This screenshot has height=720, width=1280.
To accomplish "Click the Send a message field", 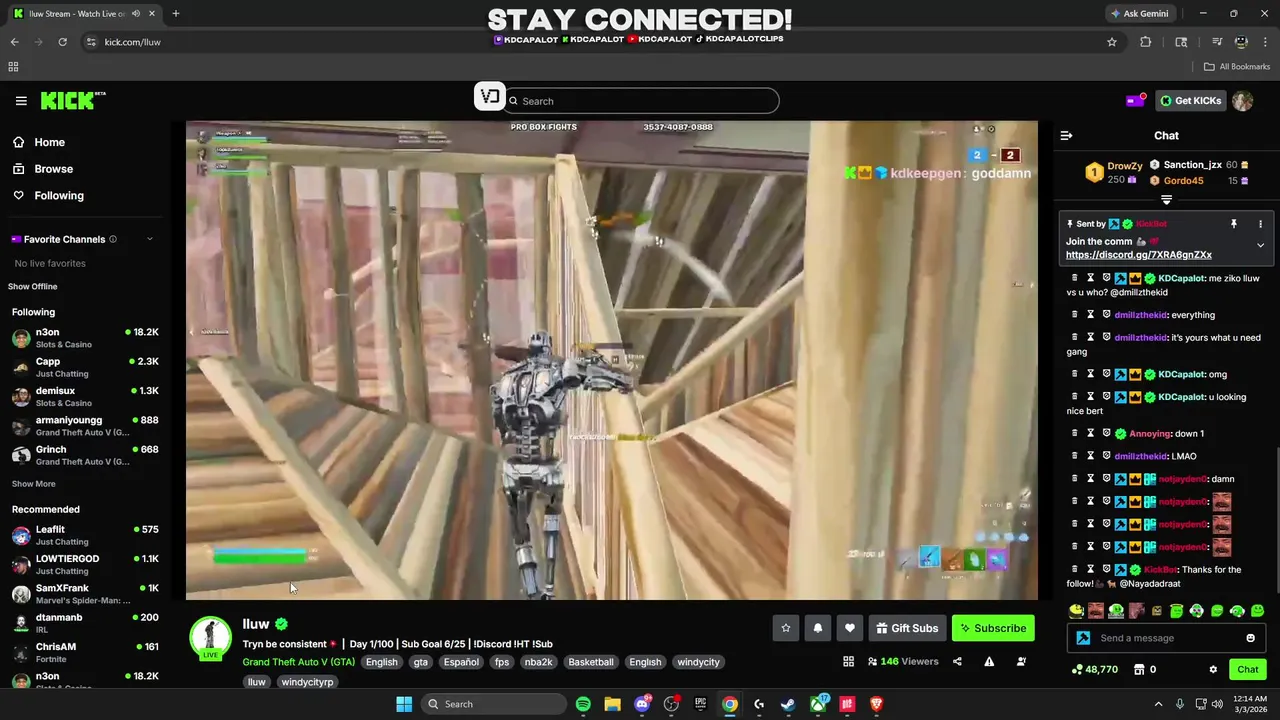I will click(x=1166, y=638).
